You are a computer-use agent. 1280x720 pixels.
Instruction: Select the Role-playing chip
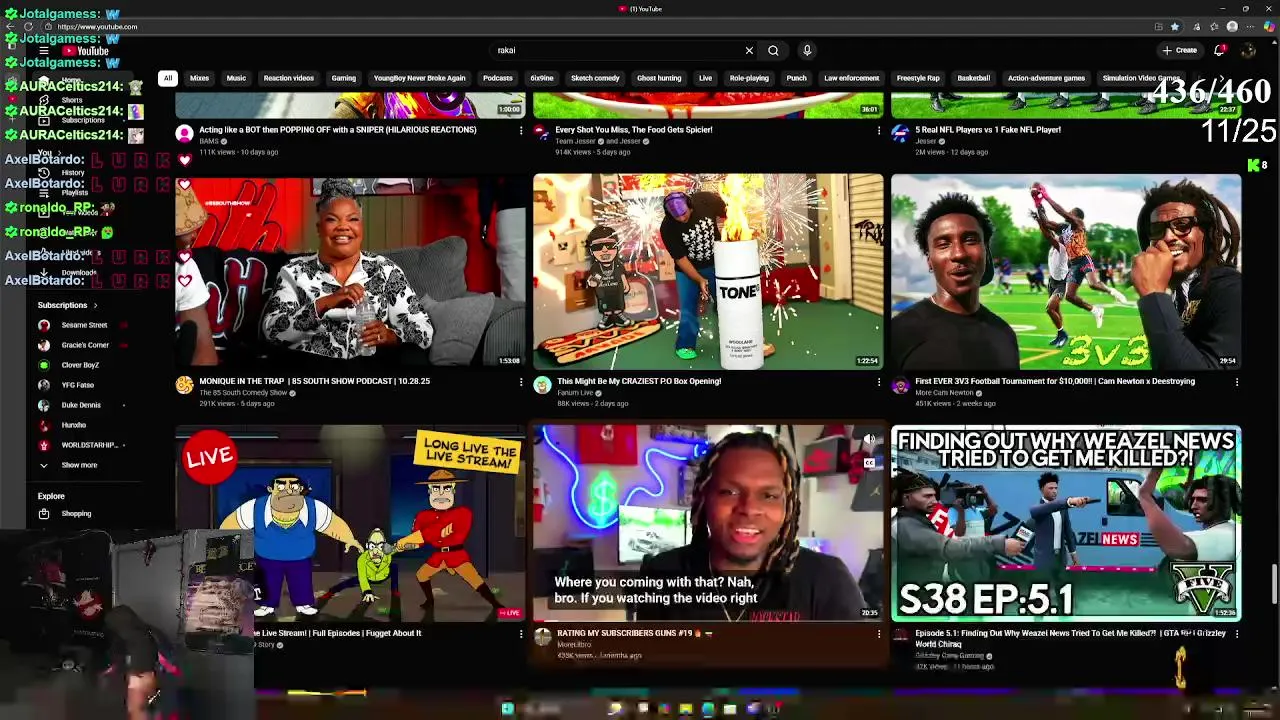pos(749,78)
